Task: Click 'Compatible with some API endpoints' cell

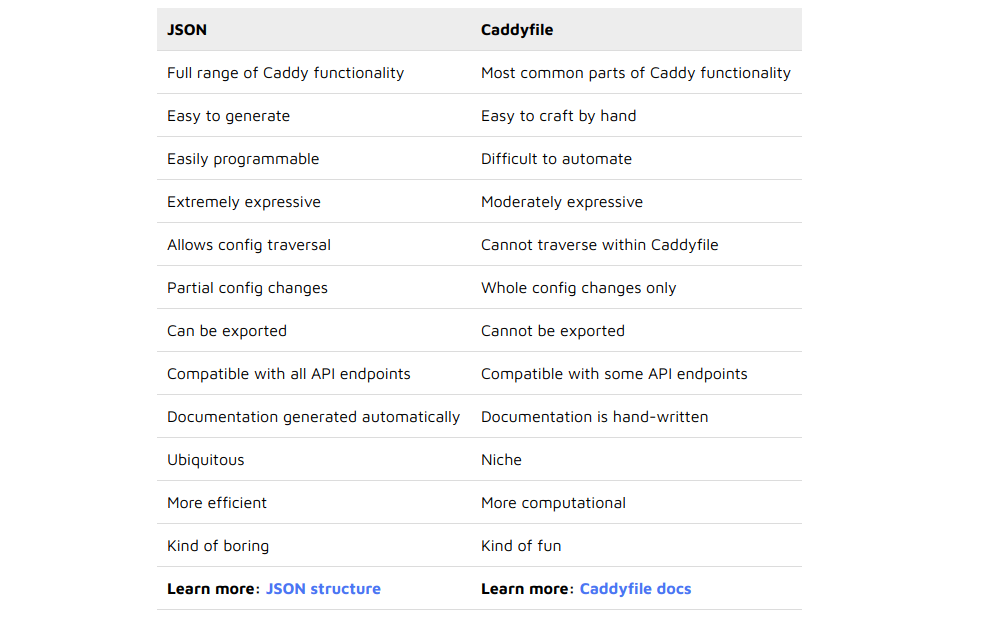Action: tap(614, 374)
